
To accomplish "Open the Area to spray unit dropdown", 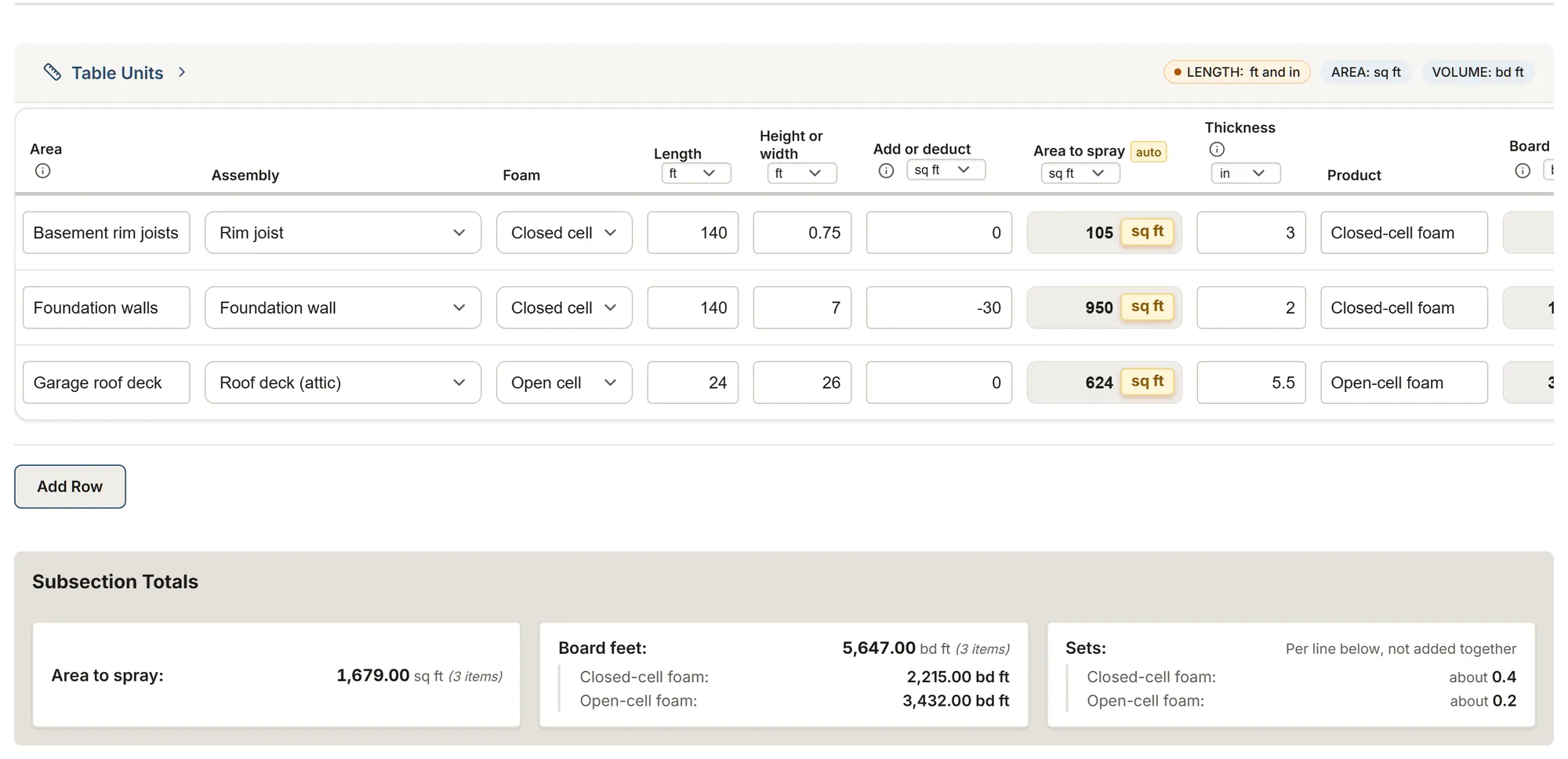I will pos(1080,173).
